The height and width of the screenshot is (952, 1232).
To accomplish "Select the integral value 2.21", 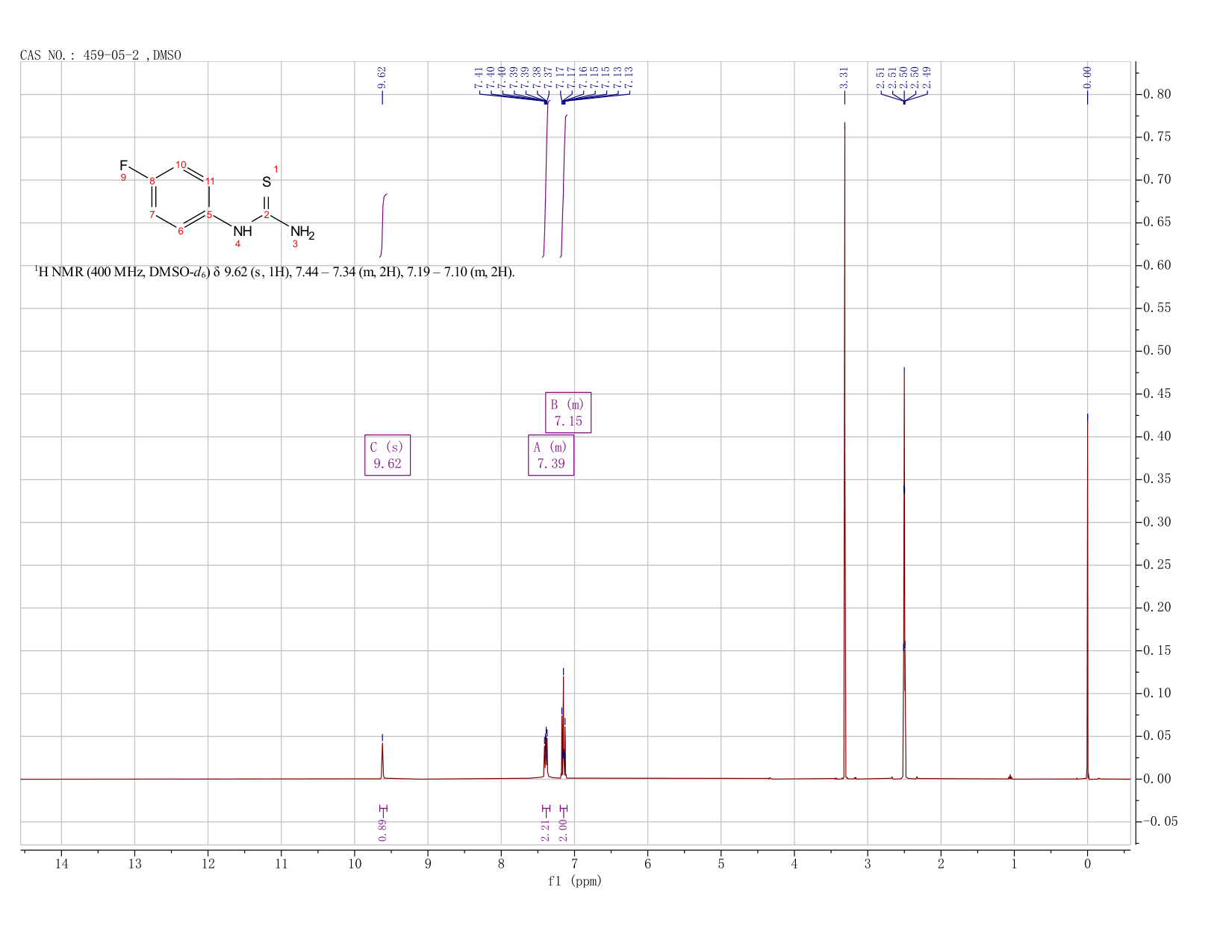I will (545, 829).
